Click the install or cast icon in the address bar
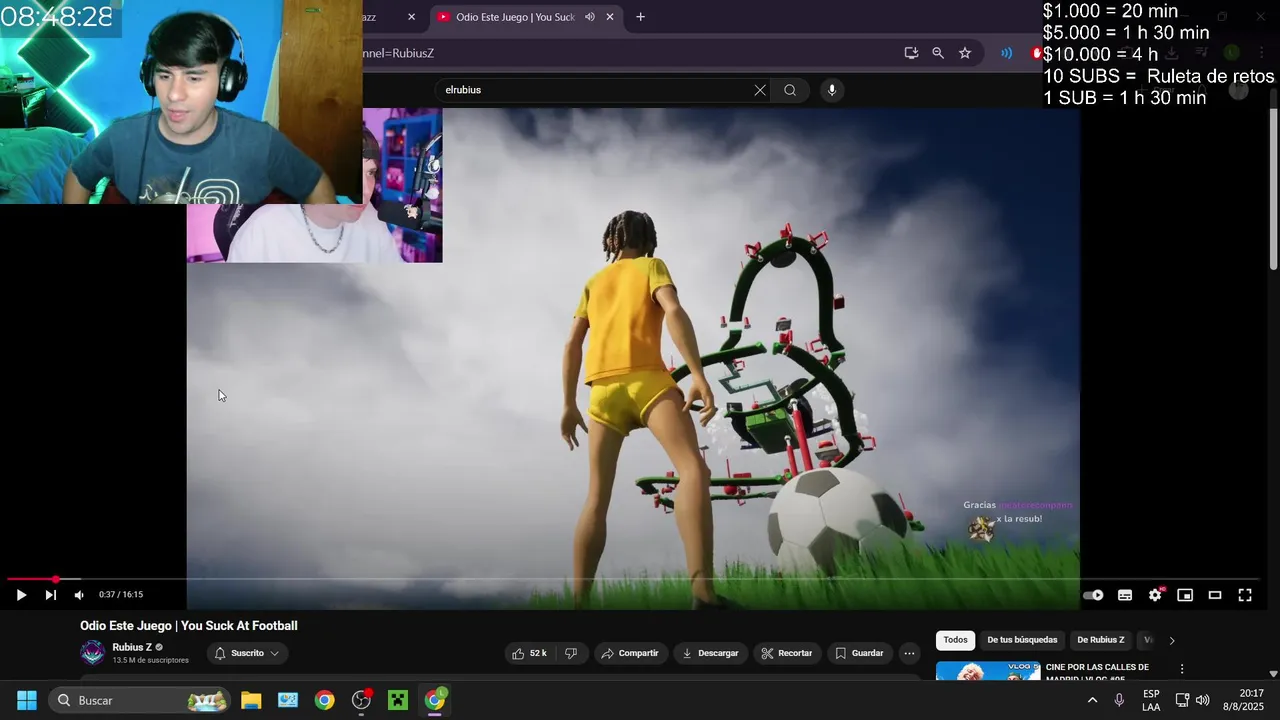Viewport: 1280px width, 720px height. 911,53
